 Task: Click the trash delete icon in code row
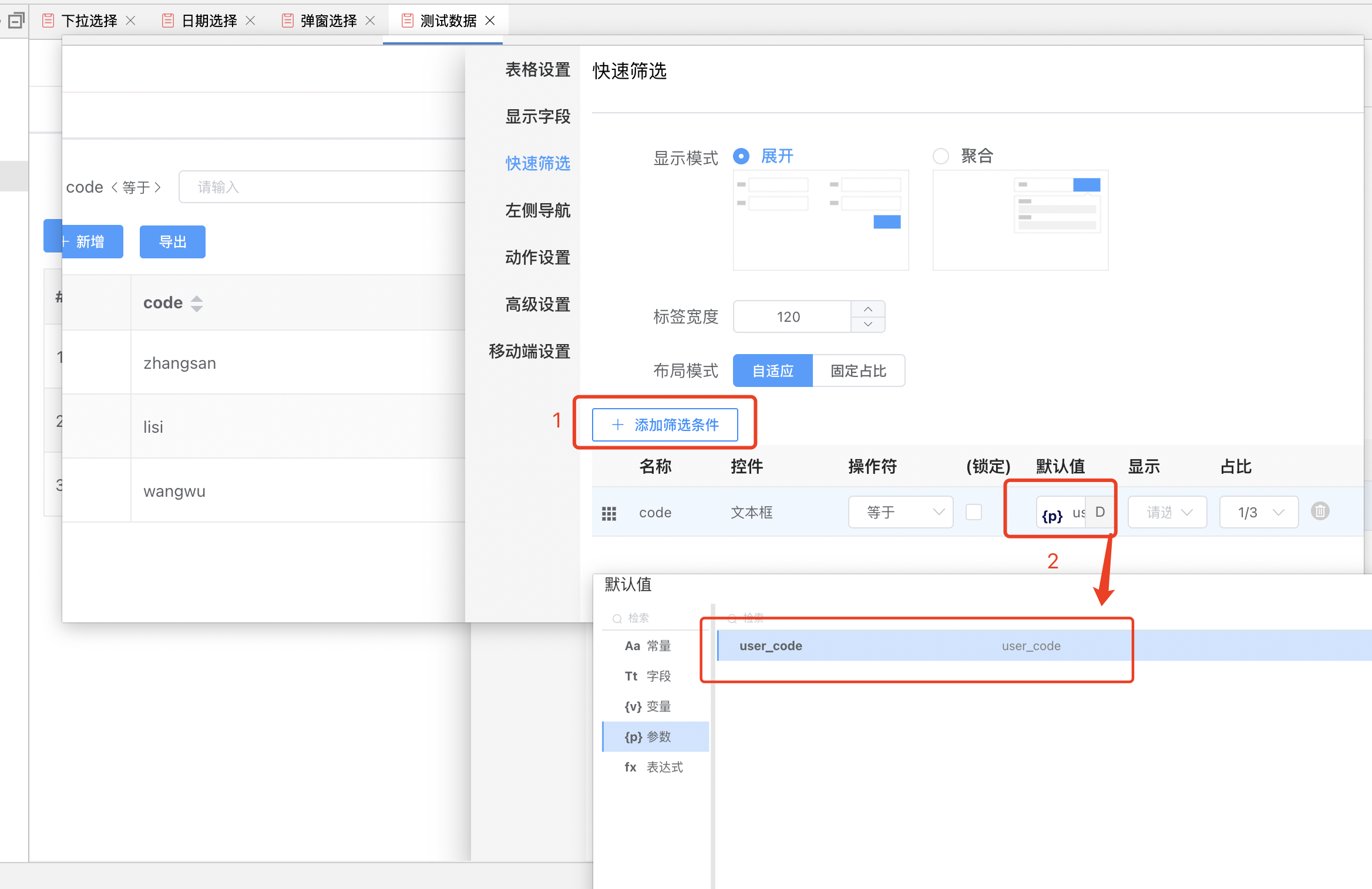[1320, 511]
